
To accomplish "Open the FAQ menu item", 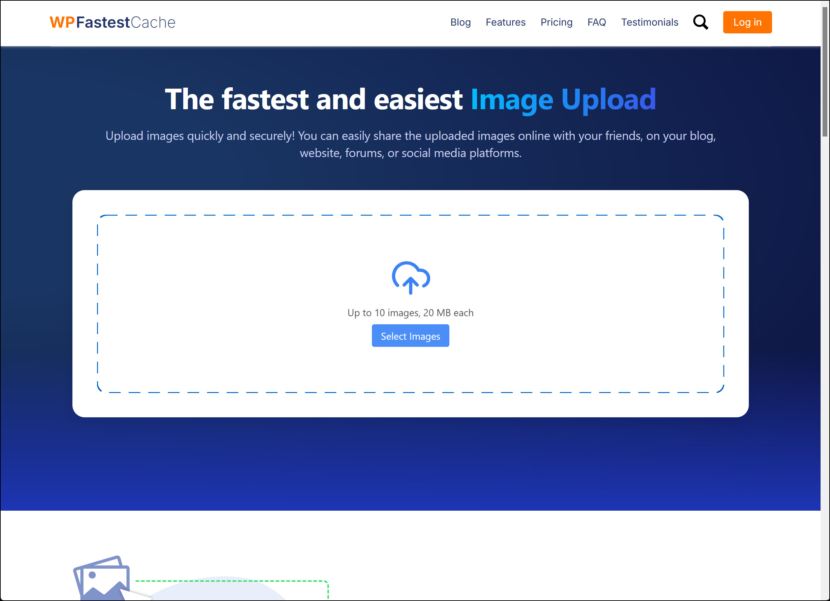I will pyautogui.click(x=597, y=22).
